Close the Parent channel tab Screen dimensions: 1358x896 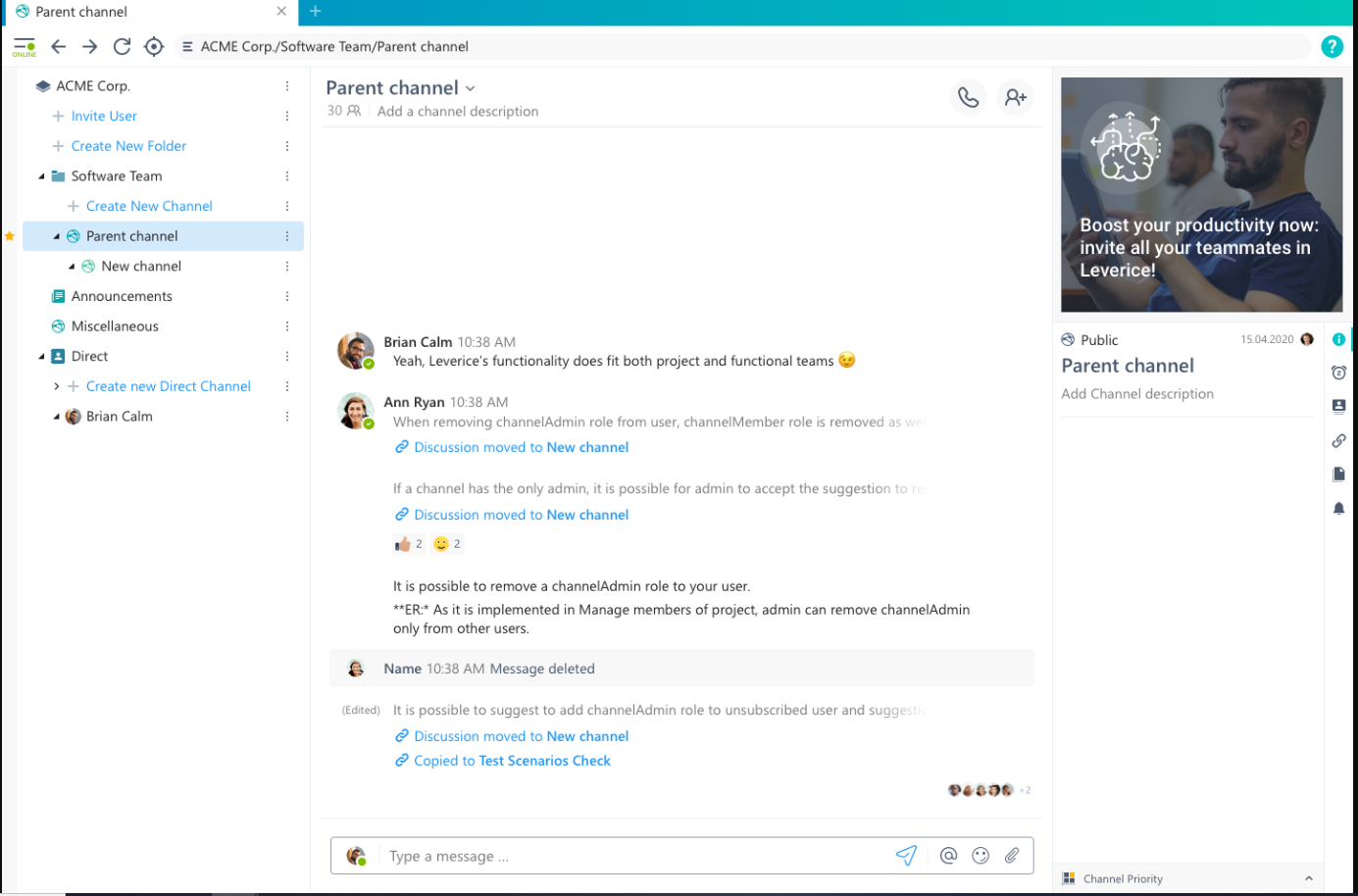click(x=281, y=11)
